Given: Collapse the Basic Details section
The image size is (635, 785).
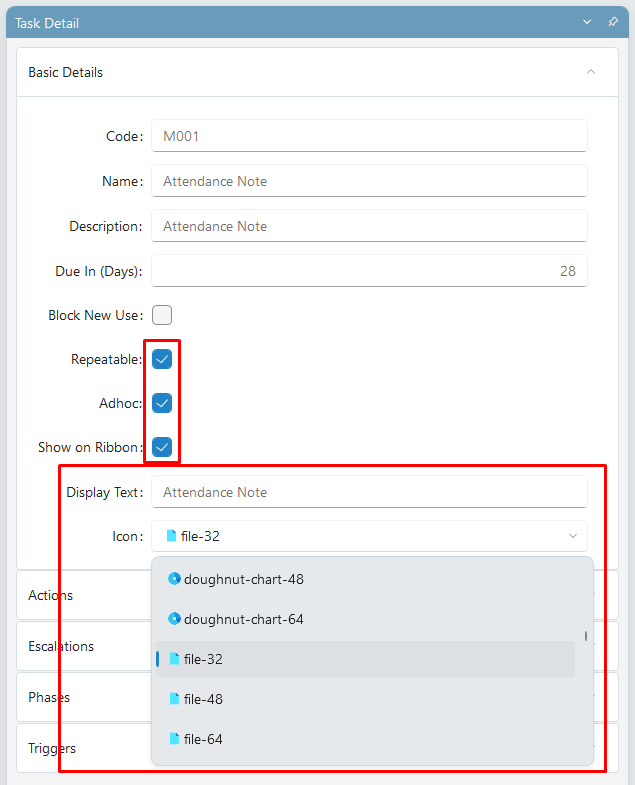Looking at the screenshot, I should pyautogui.click(x=591, y=72).
